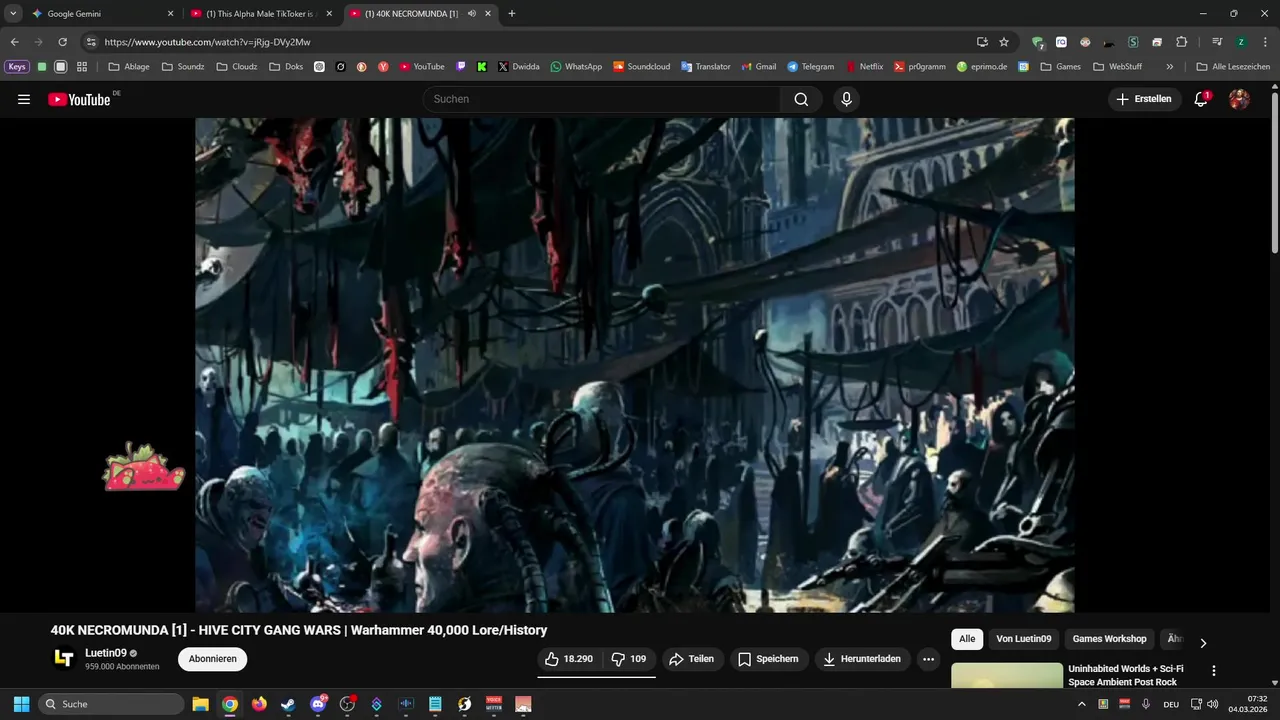The image size is (1280, 720).
Task: Reload the page in Chrome
Action: (62, 42)
